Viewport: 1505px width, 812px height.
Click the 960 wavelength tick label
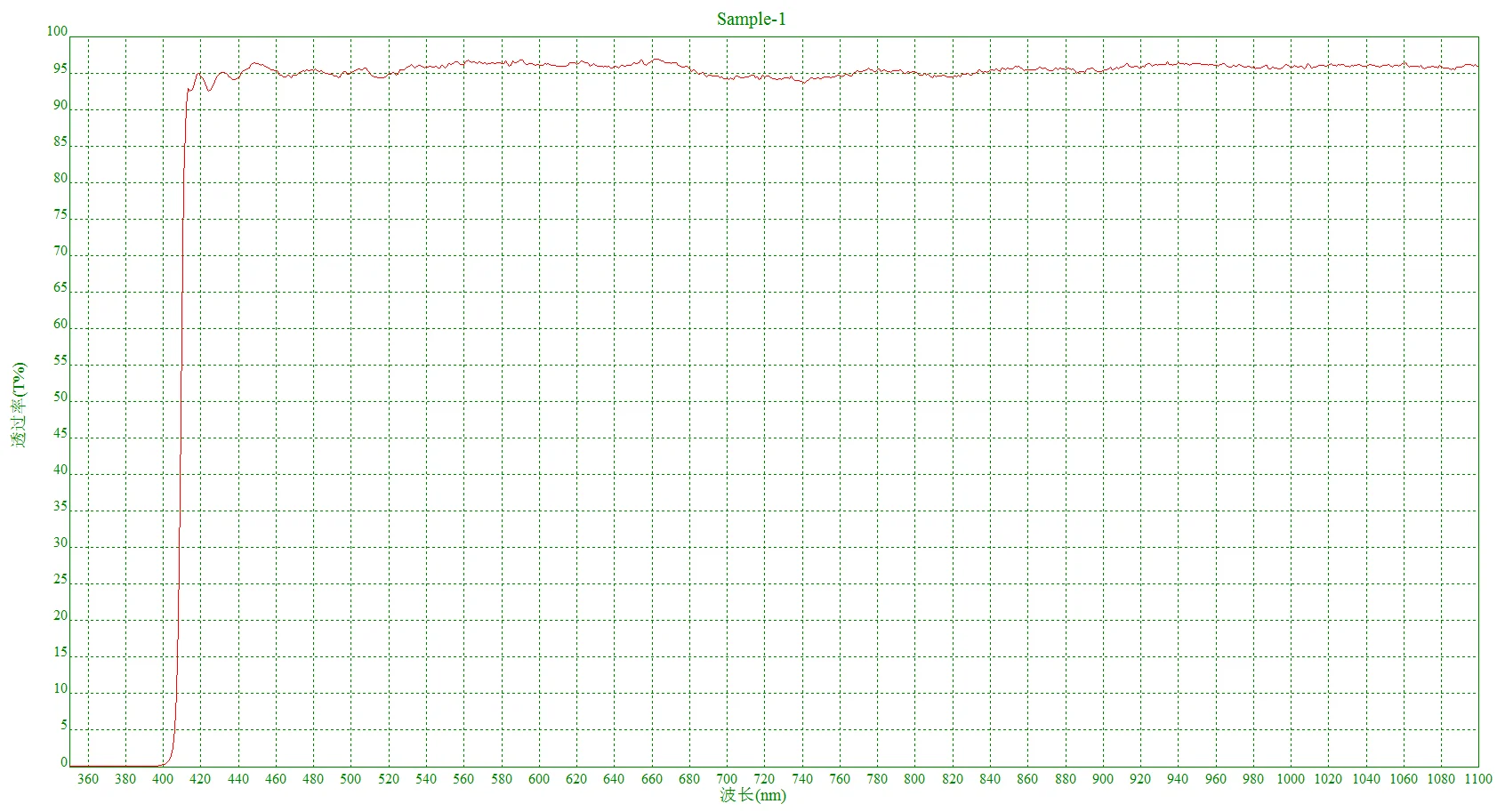(x=1215, y=779)
